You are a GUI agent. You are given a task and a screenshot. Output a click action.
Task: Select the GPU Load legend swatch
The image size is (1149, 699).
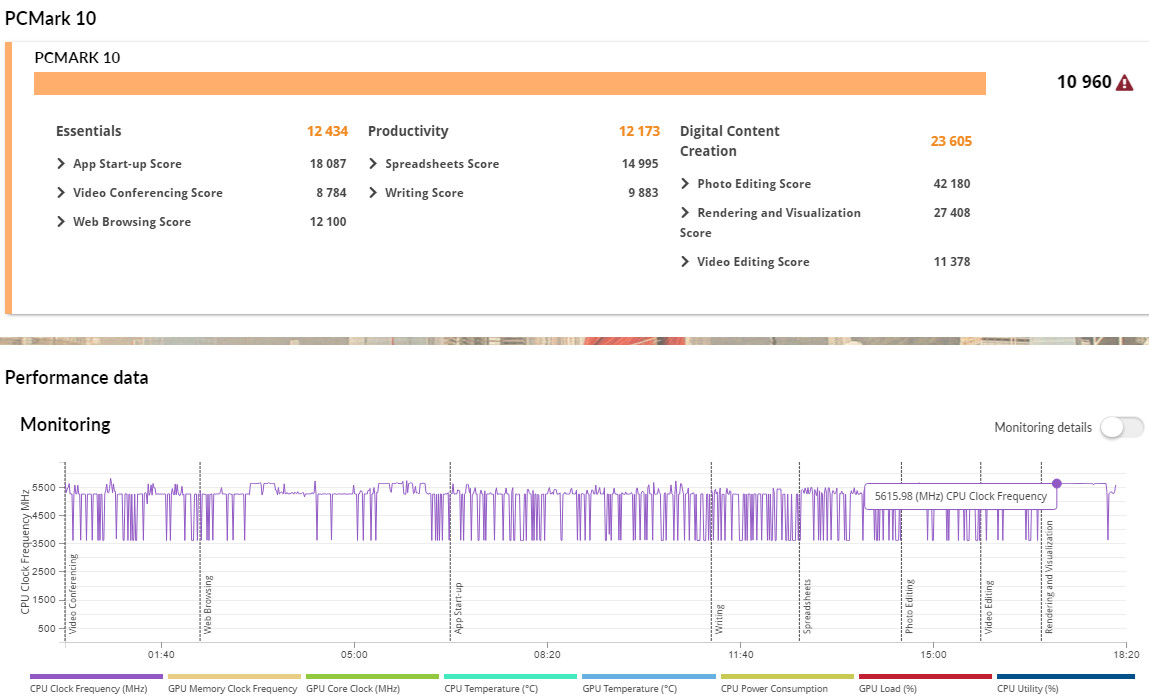click(x=926, y=676)
